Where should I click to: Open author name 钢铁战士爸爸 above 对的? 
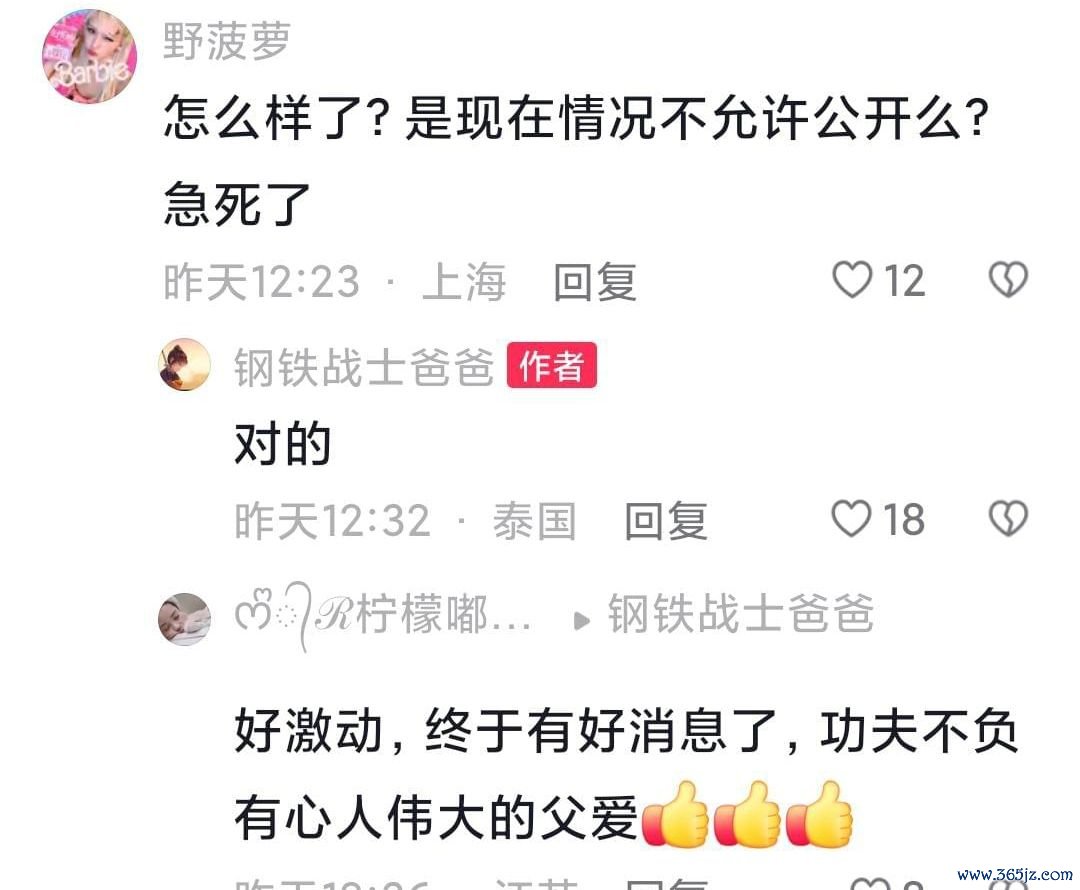click(x=364, y=366)
